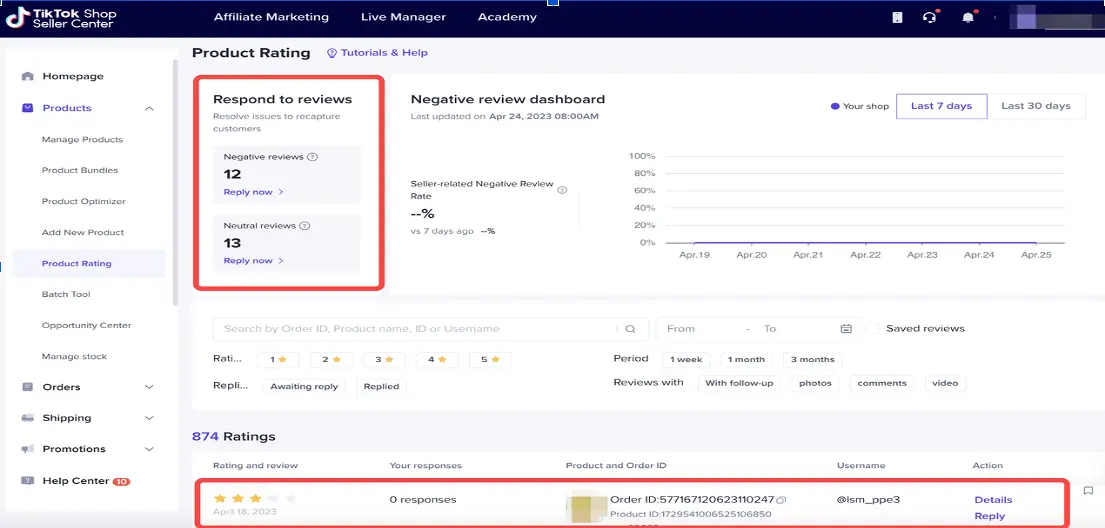Click the Negative reviews info icon

(313, 157)
